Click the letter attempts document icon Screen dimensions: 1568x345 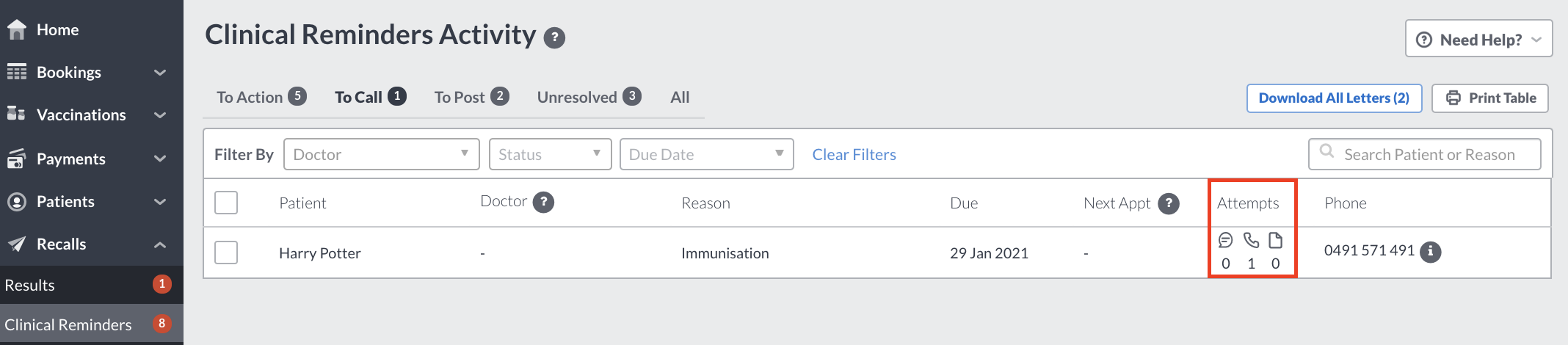(x=1276, y=240)
